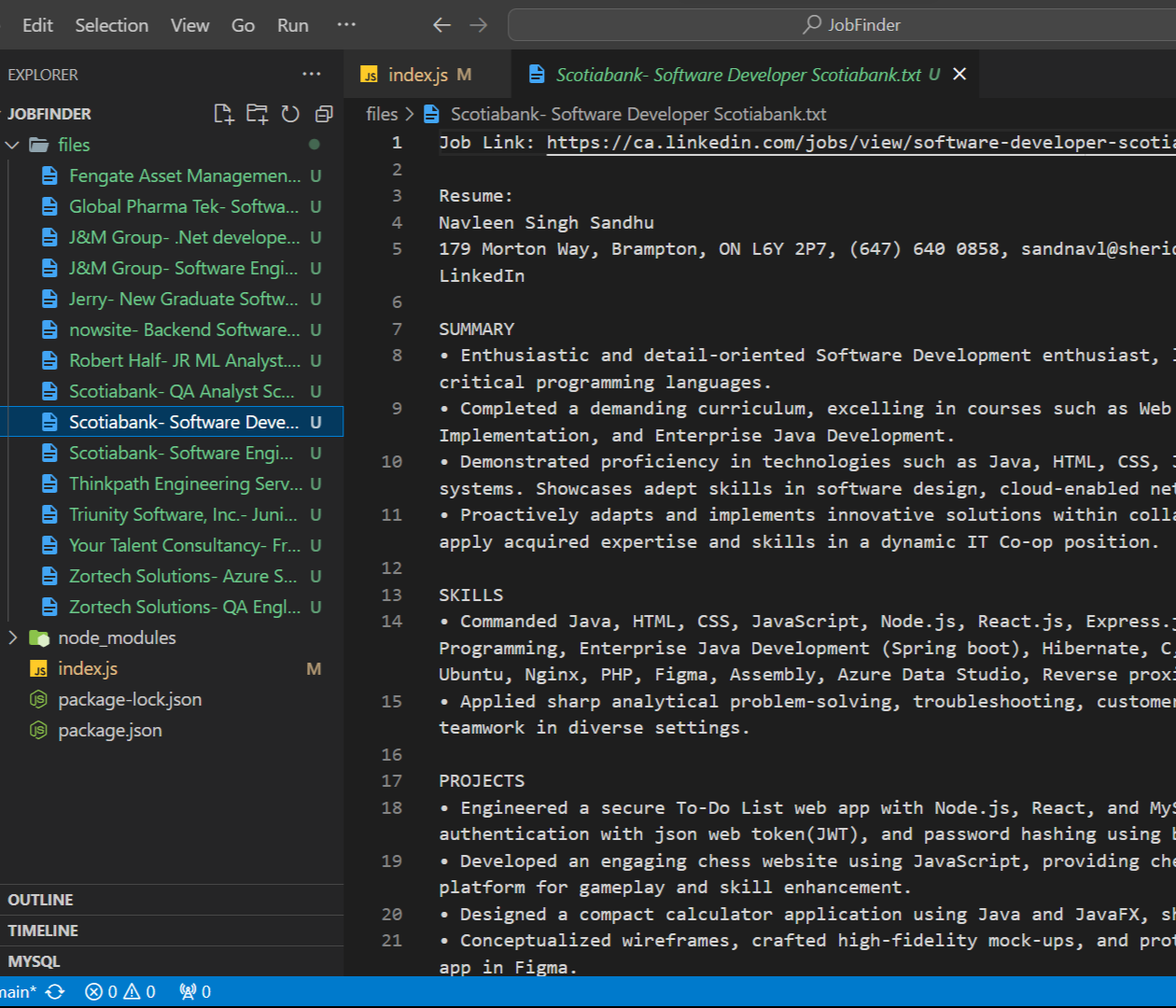
Task: Click line number 13 in the gutter
Action: coord(392,595)
